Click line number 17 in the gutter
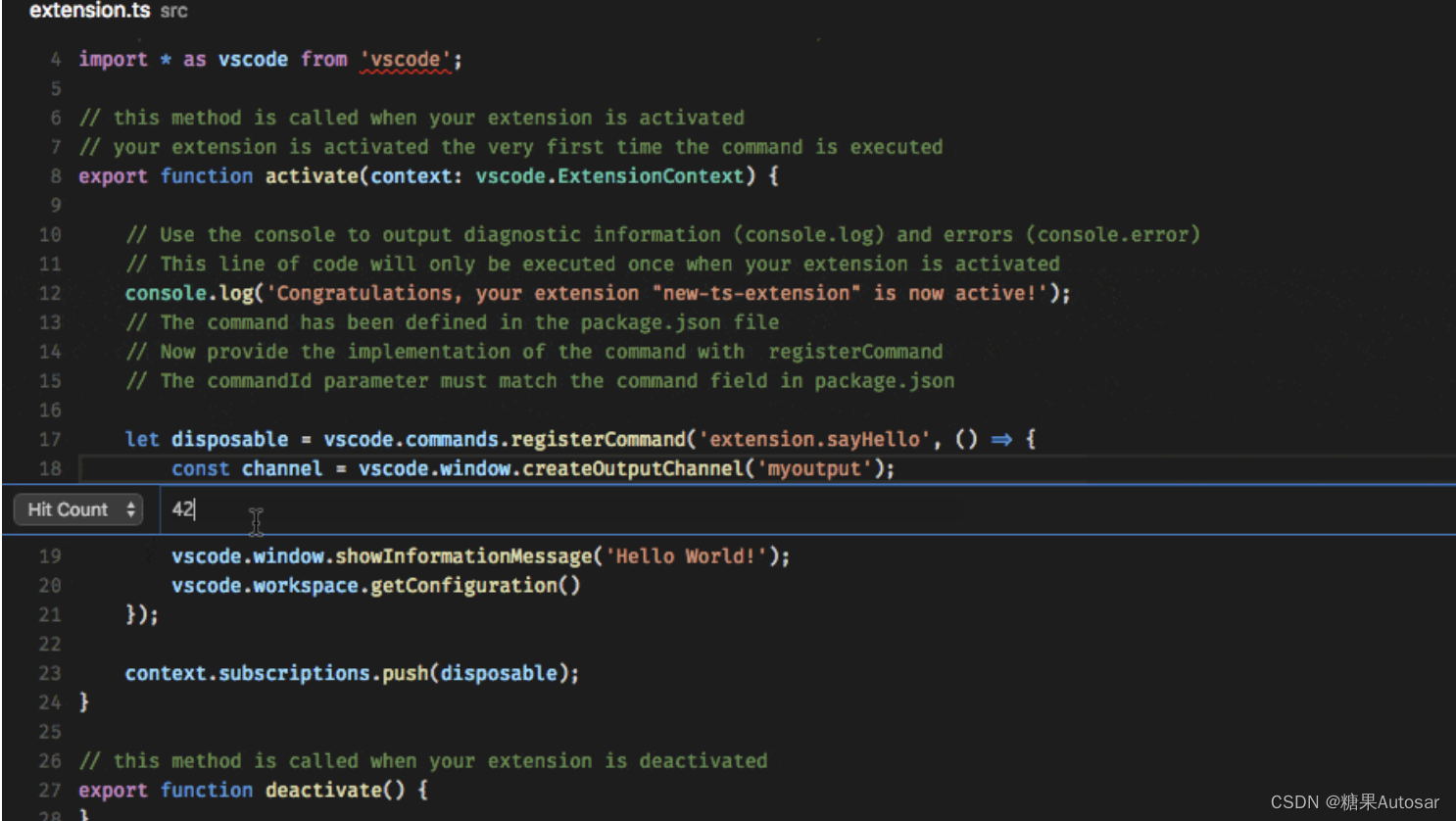Image resolution: width=1456 pixels, height=821 pixels. pos(50,440)
